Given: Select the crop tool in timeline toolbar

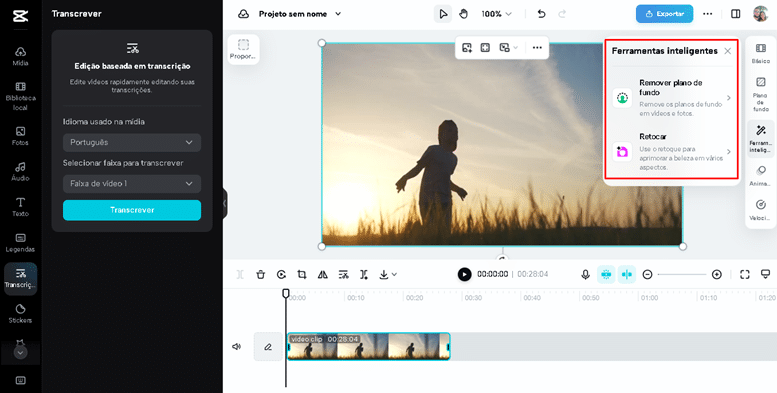Looking at the screenshot, I should pyautogui.click(x=302, y=274).
